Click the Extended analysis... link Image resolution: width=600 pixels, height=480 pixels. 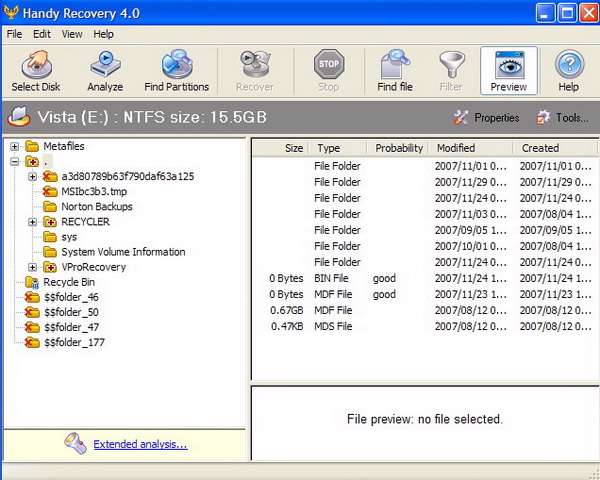click(140, 444)
